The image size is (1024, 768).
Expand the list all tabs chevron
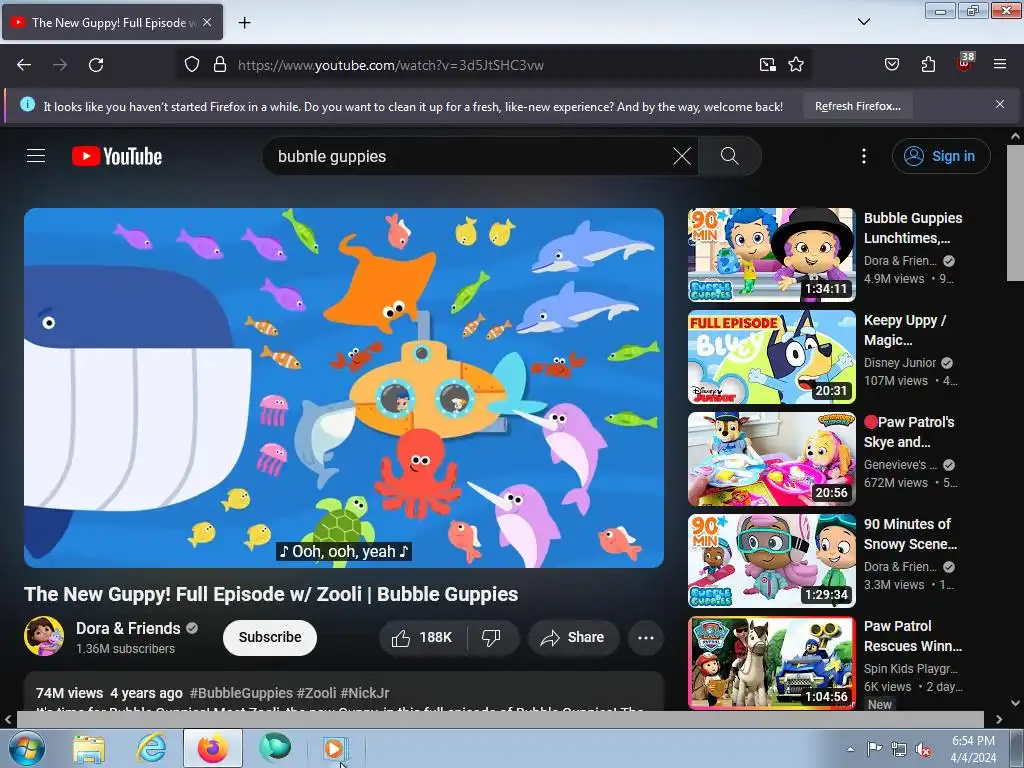point(863,22)
